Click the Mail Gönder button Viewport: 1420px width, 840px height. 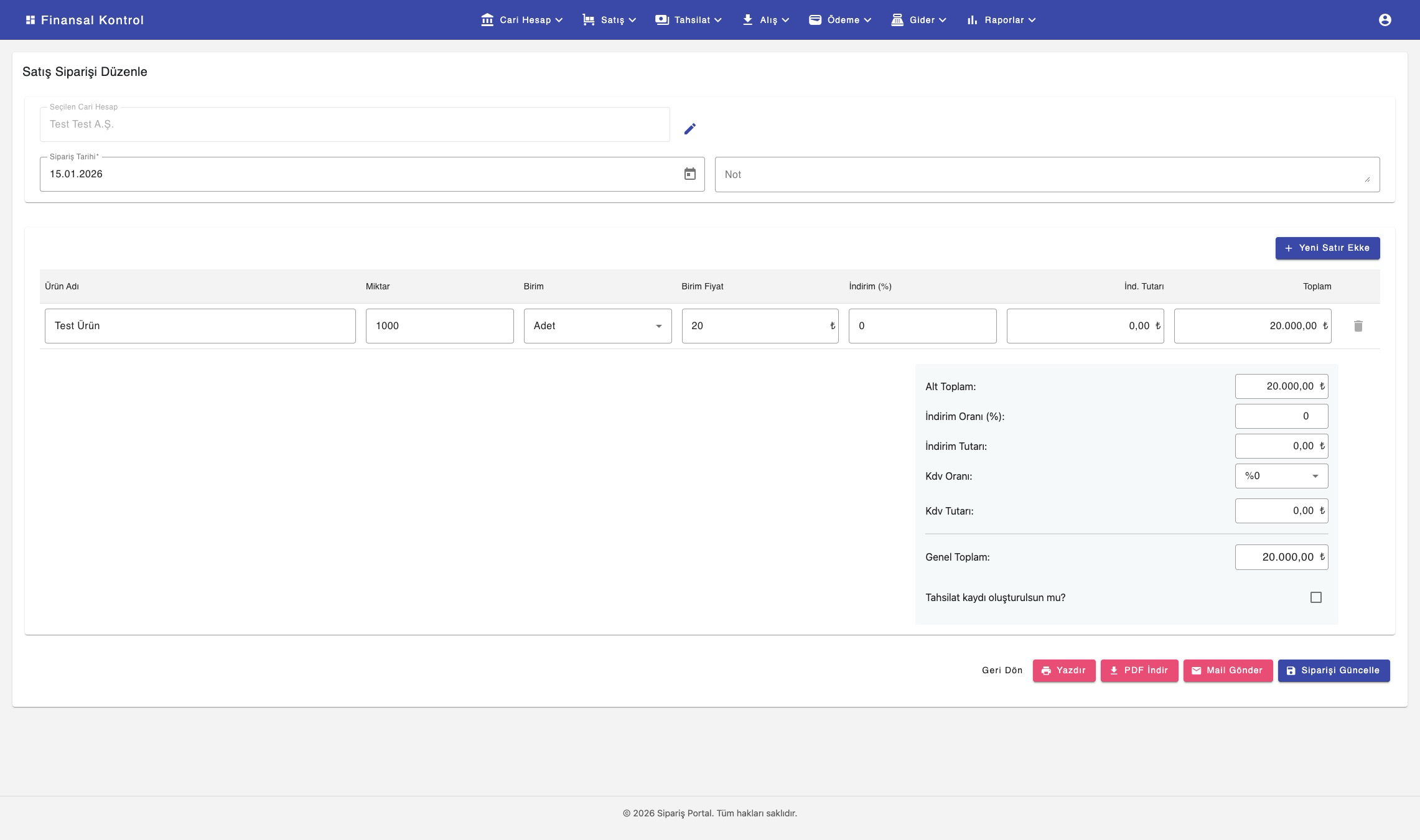pyautogui.click(x=1228, y=671)
